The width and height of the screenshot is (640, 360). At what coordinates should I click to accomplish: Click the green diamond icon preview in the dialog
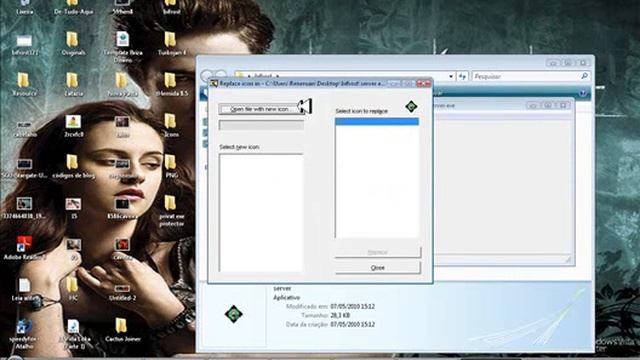(x=411, y=107)
